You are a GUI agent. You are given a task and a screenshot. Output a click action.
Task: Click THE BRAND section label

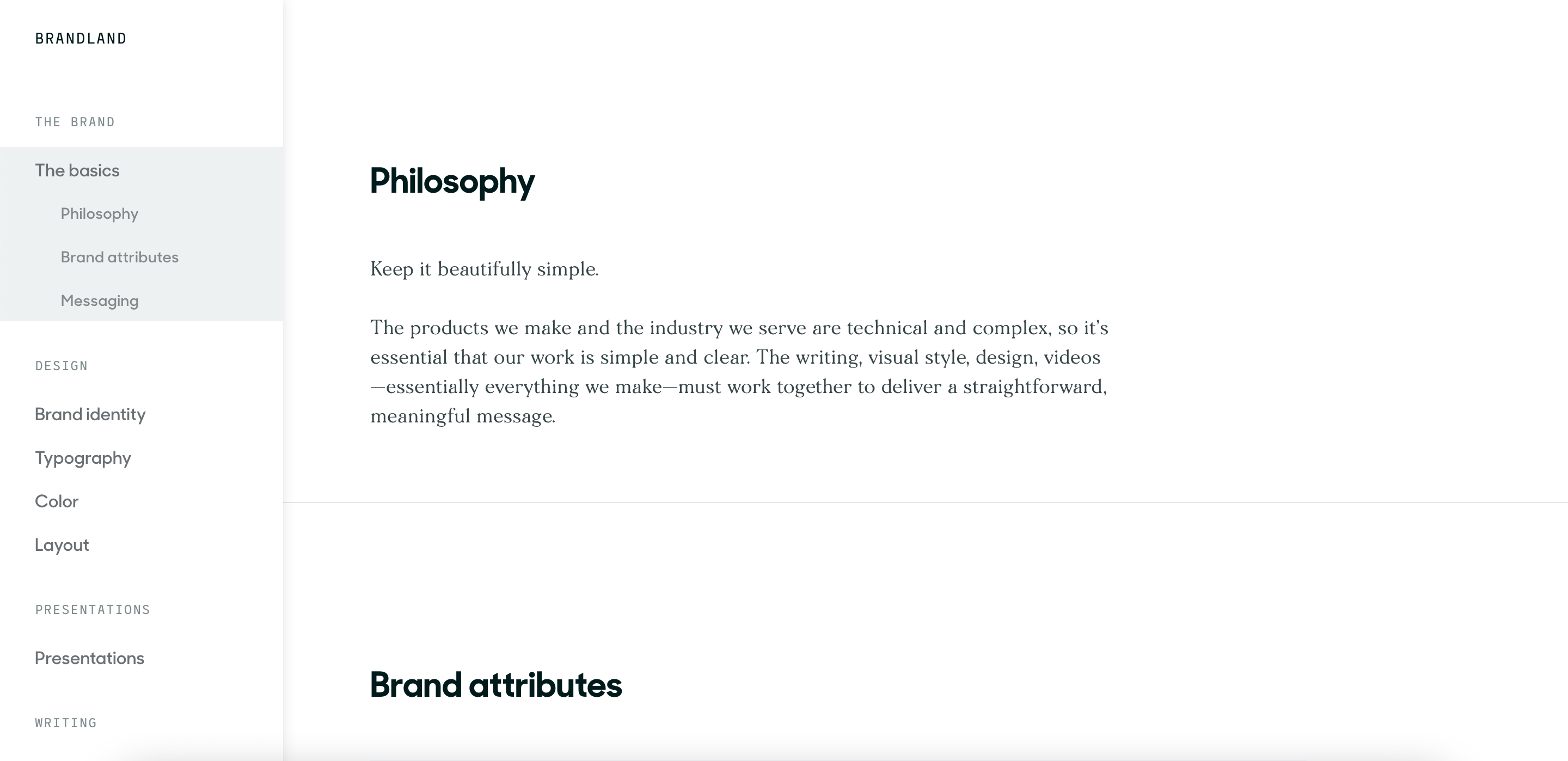tap(75, 122)
